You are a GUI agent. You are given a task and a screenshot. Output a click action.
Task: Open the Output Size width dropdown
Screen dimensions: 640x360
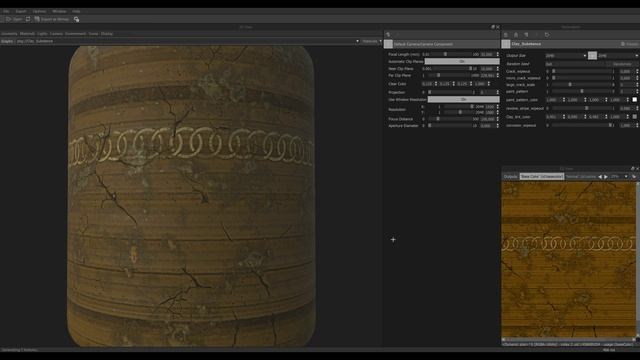(x=566, y=56)
